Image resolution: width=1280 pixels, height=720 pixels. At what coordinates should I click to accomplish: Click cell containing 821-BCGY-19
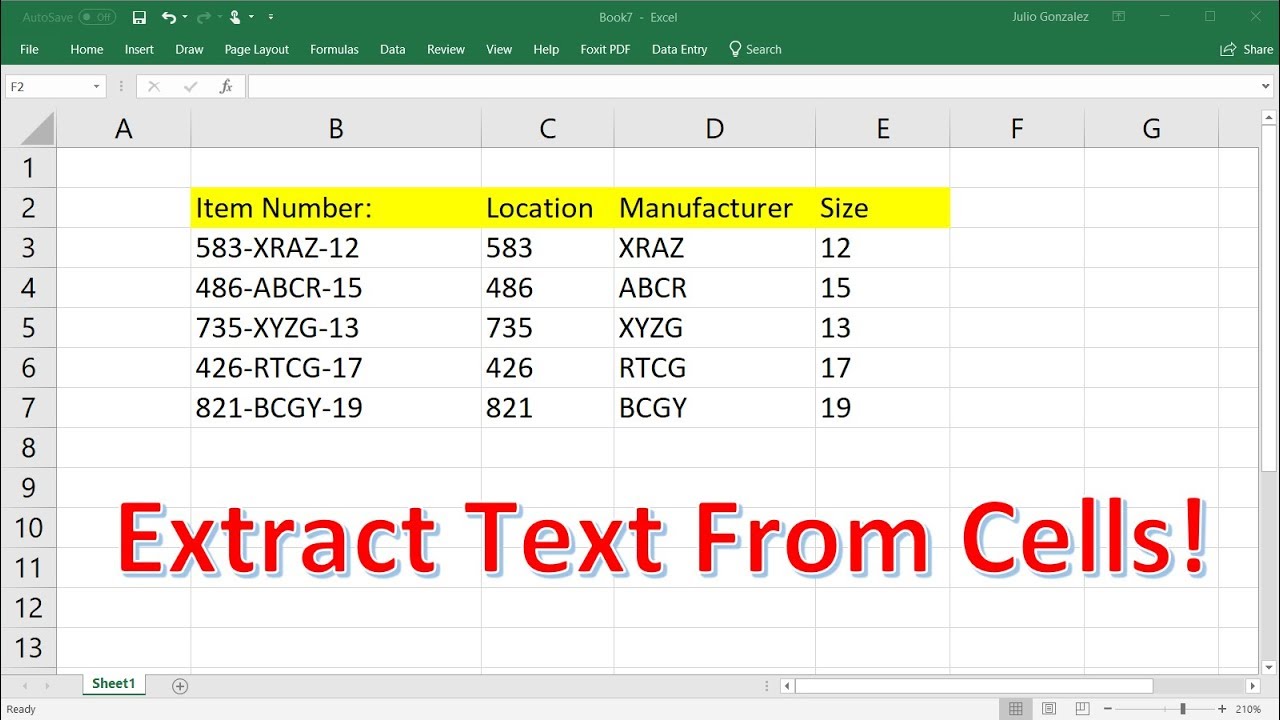(336, 408)
